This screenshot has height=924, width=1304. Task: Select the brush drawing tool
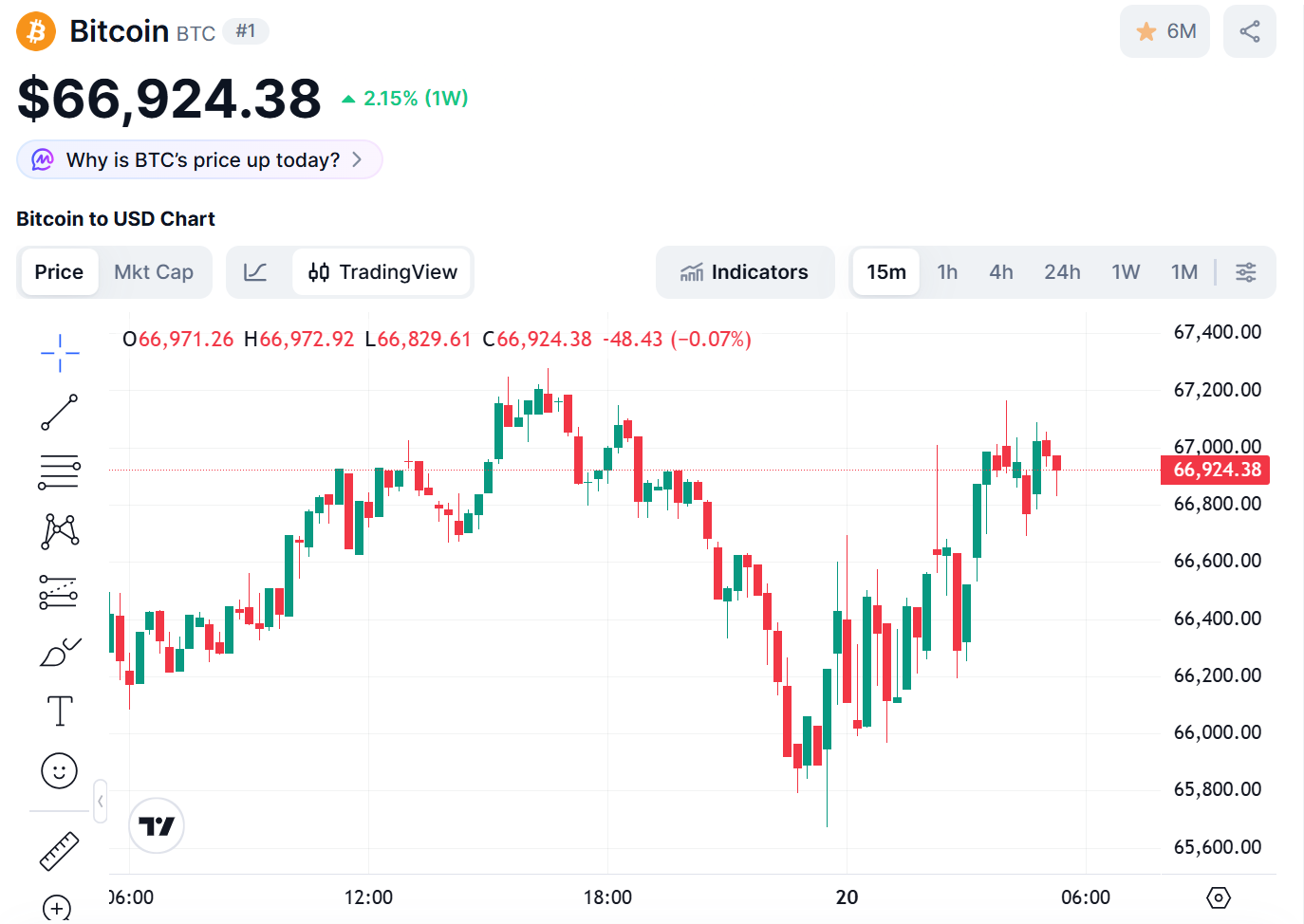(60, 652)
